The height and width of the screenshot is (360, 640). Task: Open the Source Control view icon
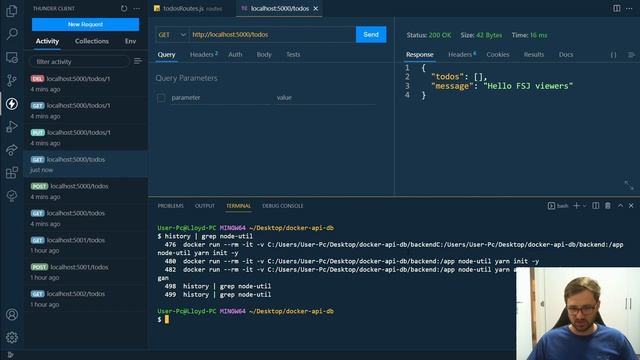pyautogui.click(x=12, y=80)
